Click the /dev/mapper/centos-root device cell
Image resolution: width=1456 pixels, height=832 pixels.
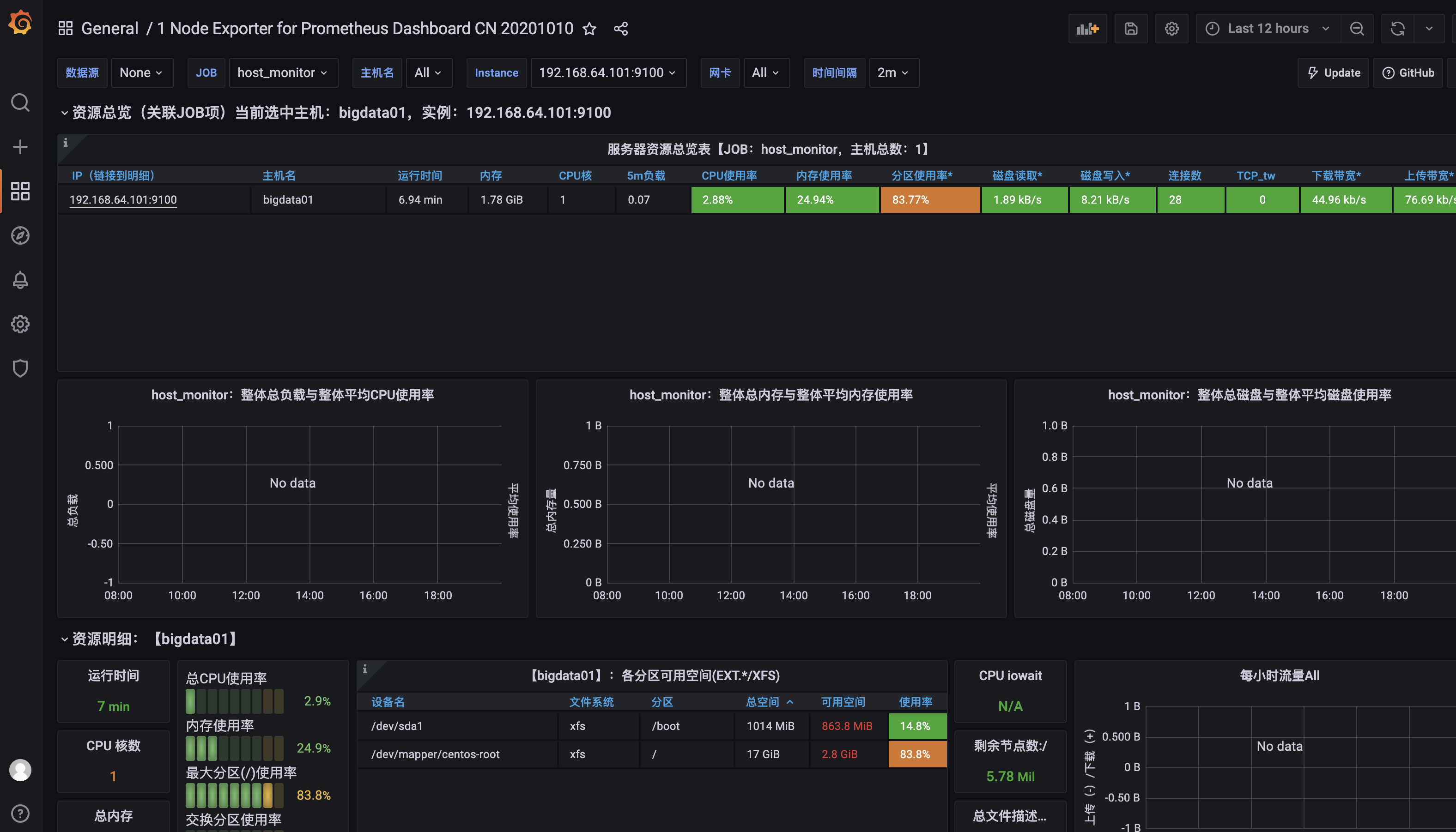point(457,754)
